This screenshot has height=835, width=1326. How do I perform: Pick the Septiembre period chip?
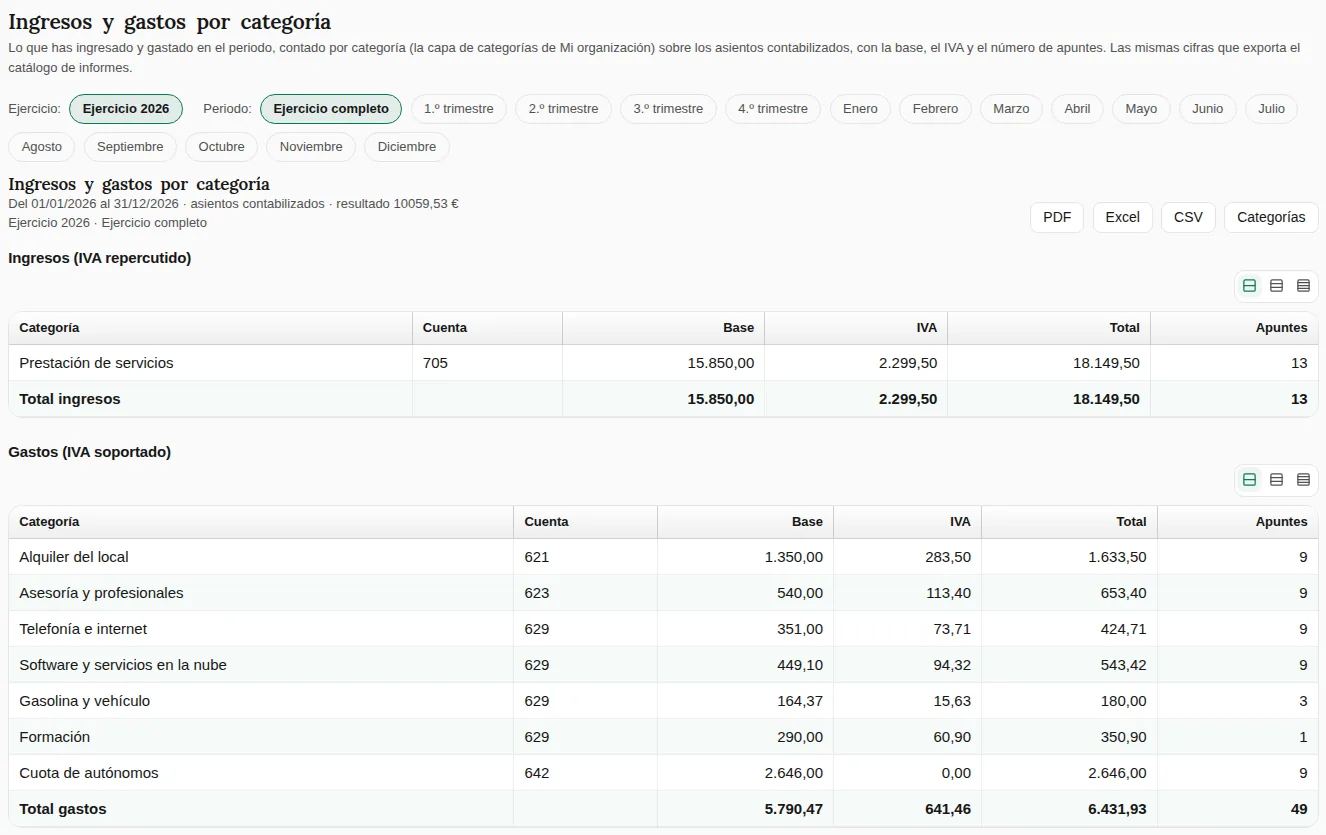point(130,147)
